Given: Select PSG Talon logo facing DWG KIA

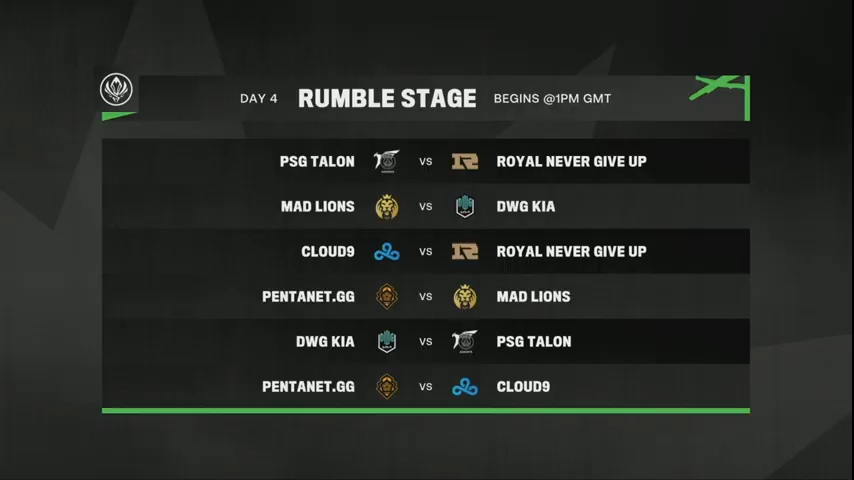Looking at the screenshot, I should click(x=465, y=341).
